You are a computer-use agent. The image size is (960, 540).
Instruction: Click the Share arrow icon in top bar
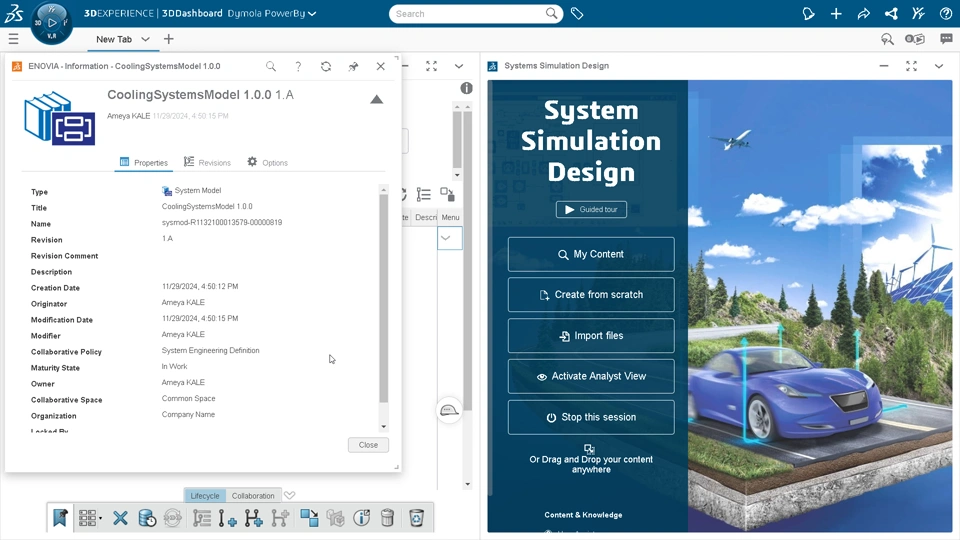(863, 13)
